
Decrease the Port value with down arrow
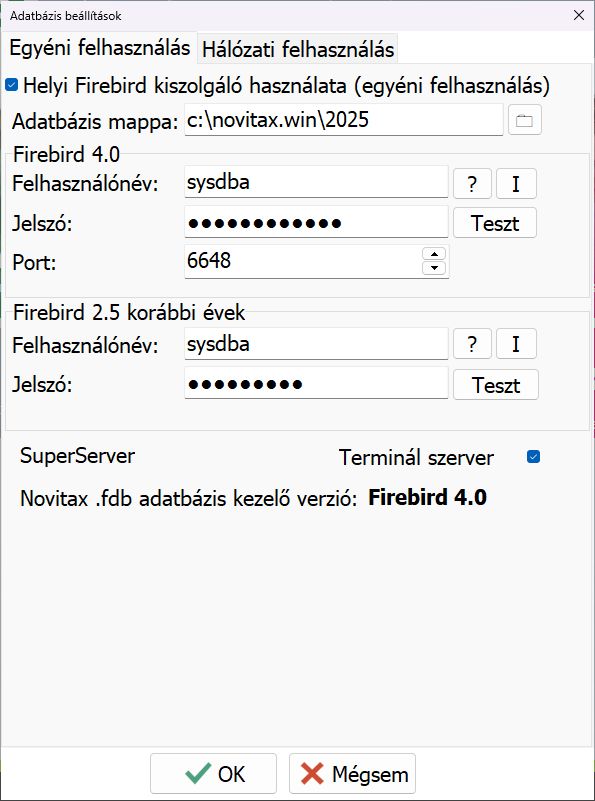pos(434,268)
